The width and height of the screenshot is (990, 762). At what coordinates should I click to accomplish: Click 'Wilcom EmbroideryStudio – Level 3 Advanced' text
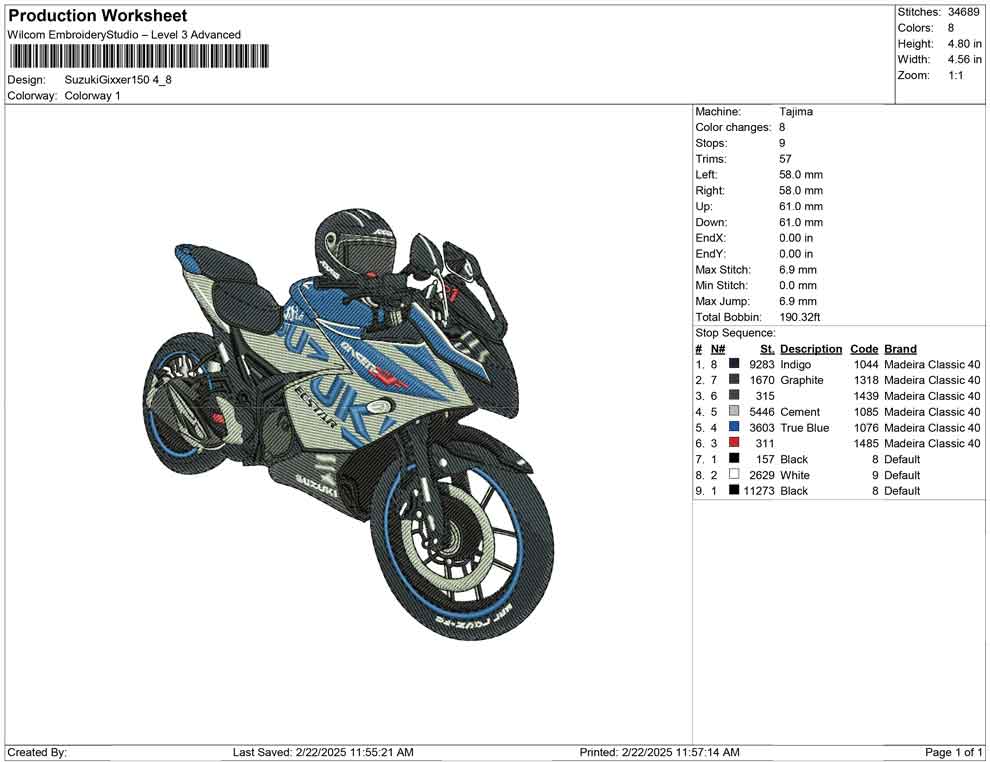tap(124, 35)
